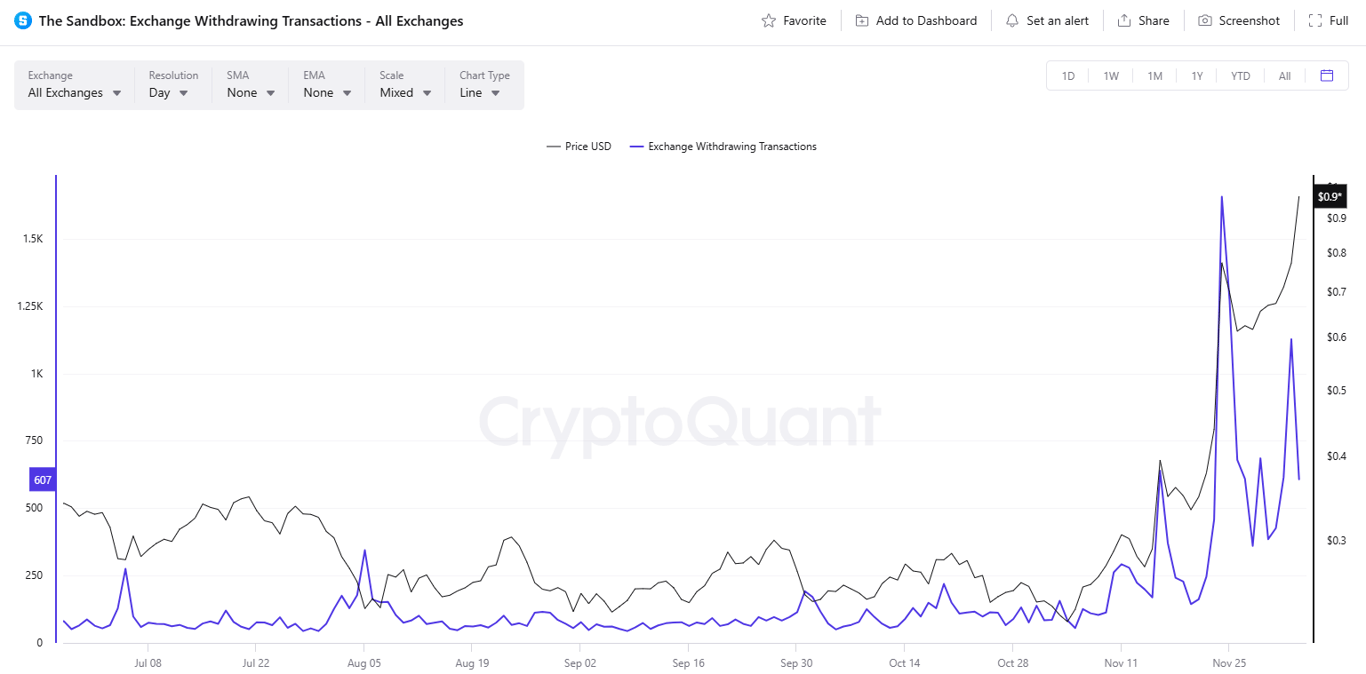Viewport: 1366px width, 674px height.
Task: Open the SMA dropdown
Action: pyautogui.click(x=248, y=92)
